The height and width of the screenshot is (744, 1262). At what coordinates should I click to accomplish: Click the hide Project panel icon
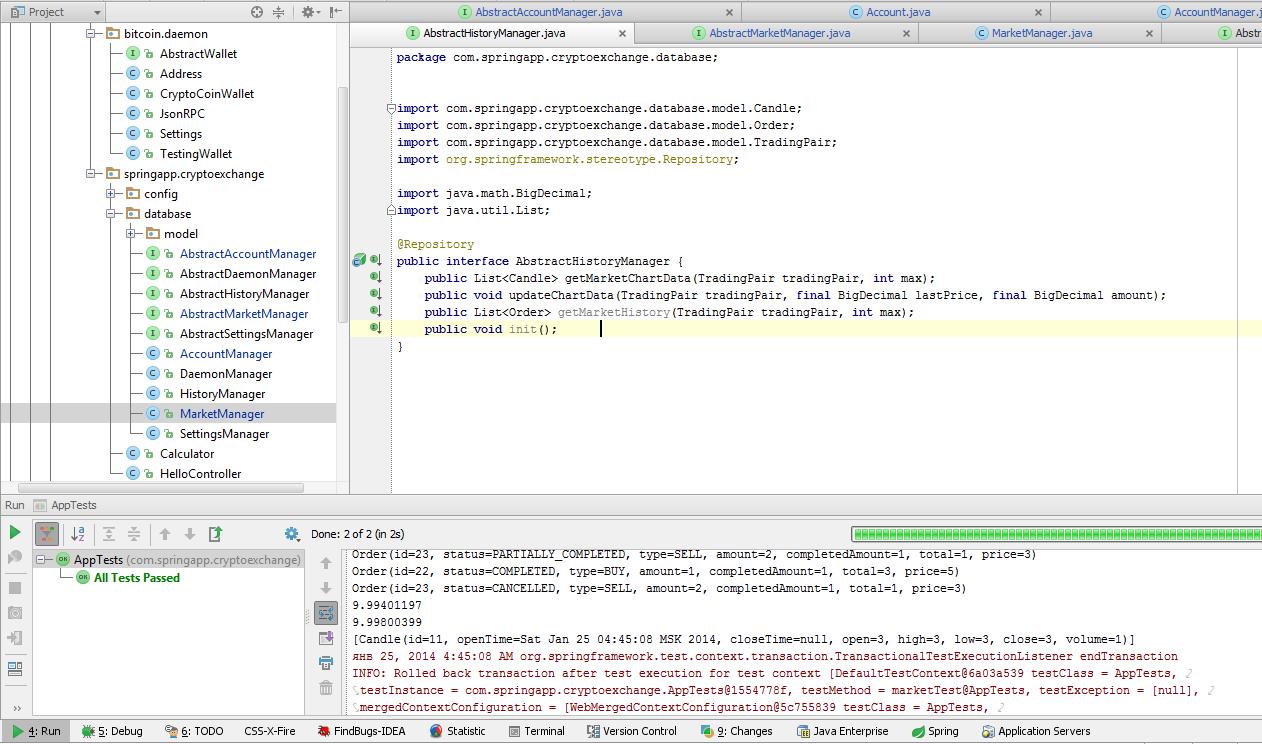click(335, 12)
